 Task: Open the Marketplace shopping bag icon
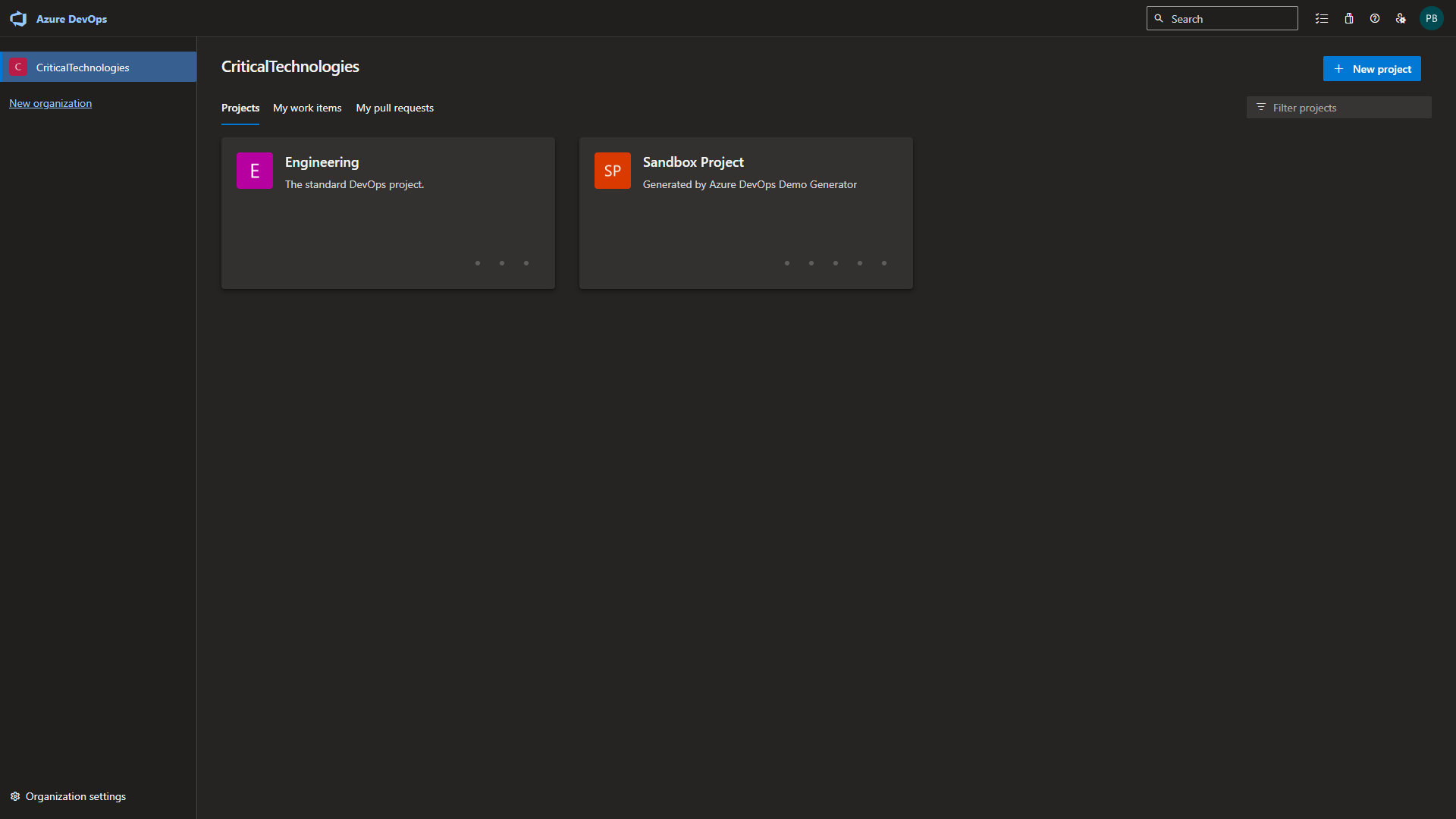point(1349,18)
